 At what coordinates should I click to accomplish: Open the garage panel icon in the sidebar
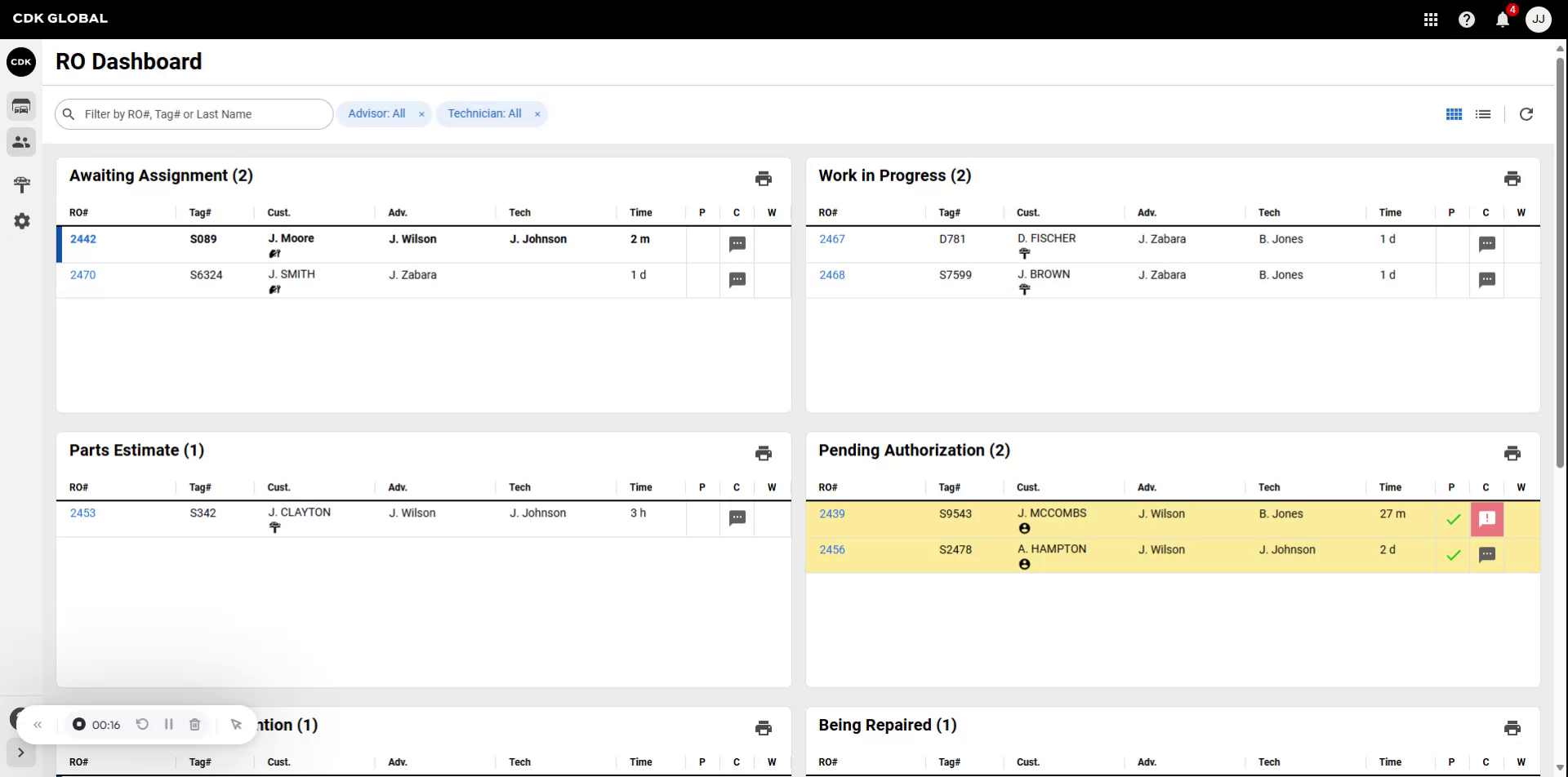pyautogui.click(x=21, y=106)
